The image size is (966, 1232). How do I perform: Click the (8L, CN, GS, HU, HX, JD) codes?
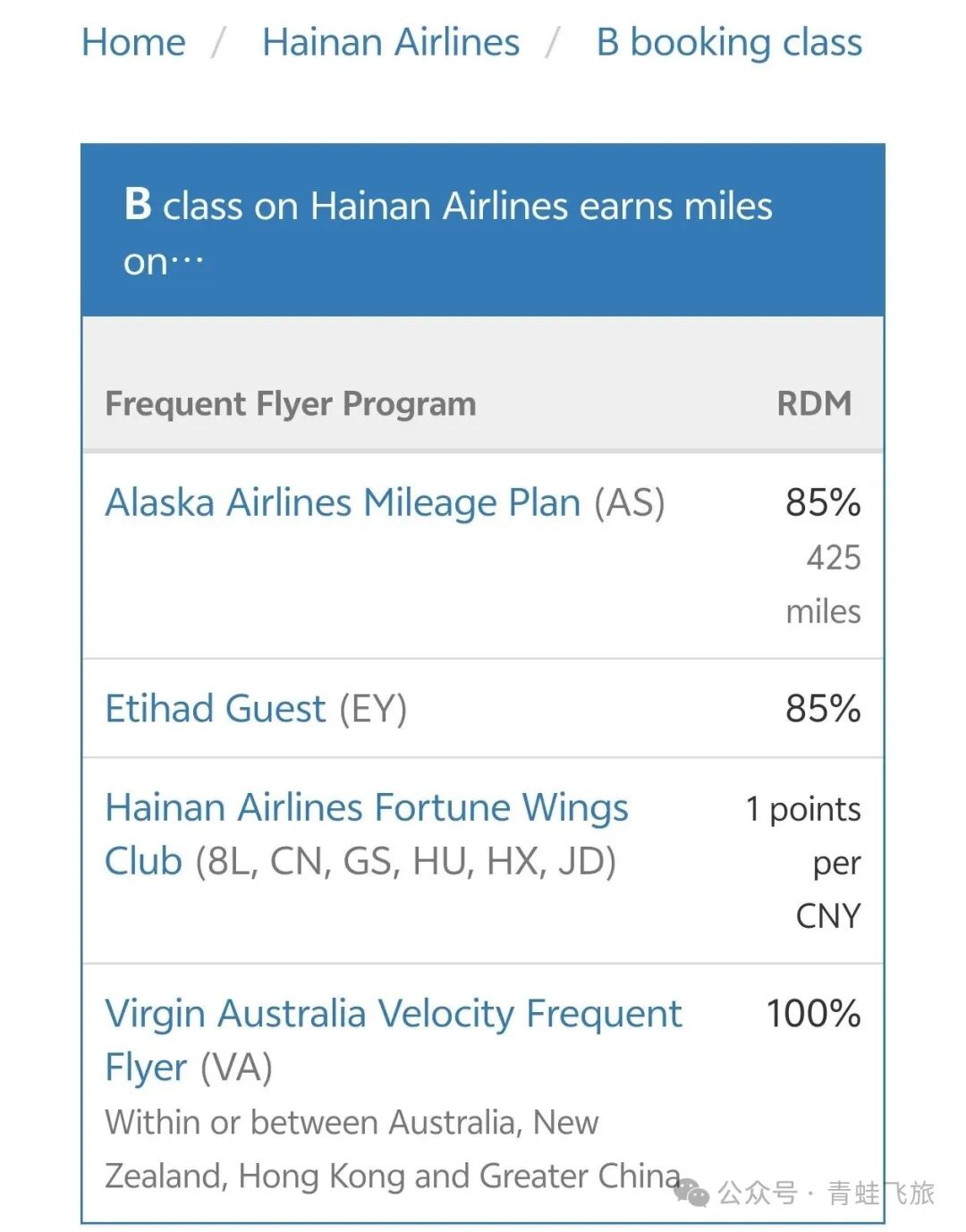coord(406,861)
